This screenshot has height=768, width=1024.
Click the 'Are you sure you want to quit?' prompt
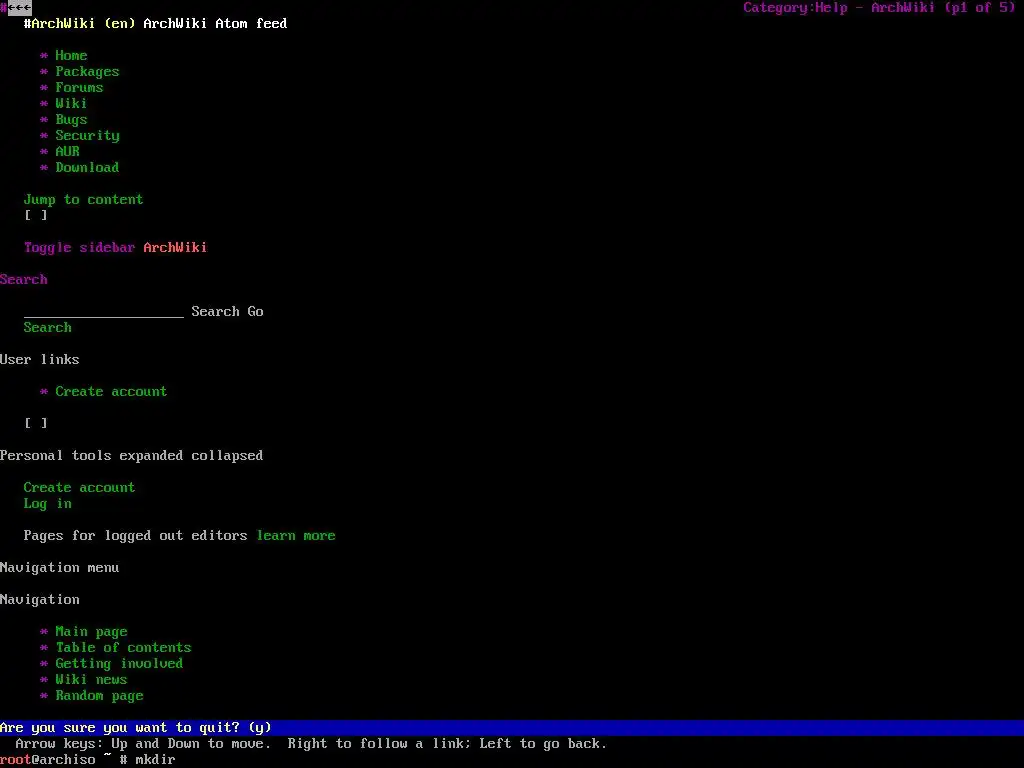(136, 728)
